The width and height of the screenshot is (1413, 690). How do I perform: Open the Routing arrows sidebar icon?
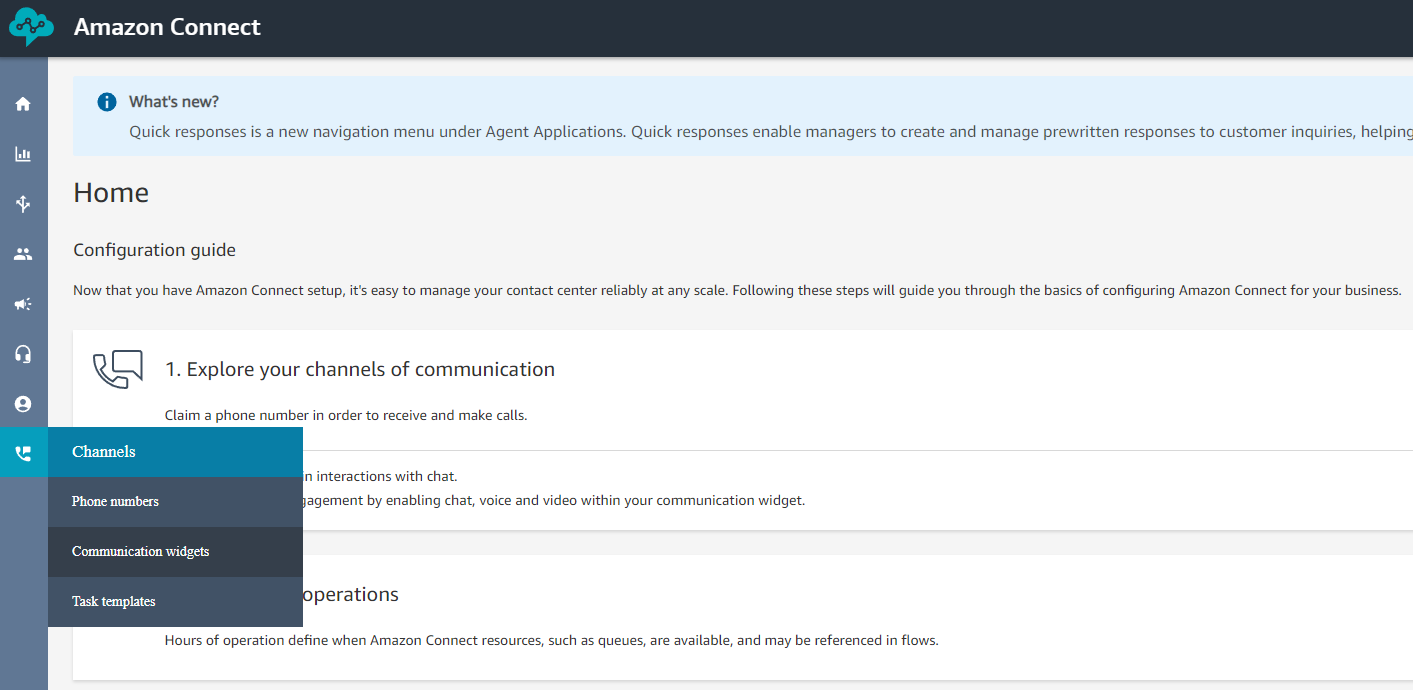point(23,204)
